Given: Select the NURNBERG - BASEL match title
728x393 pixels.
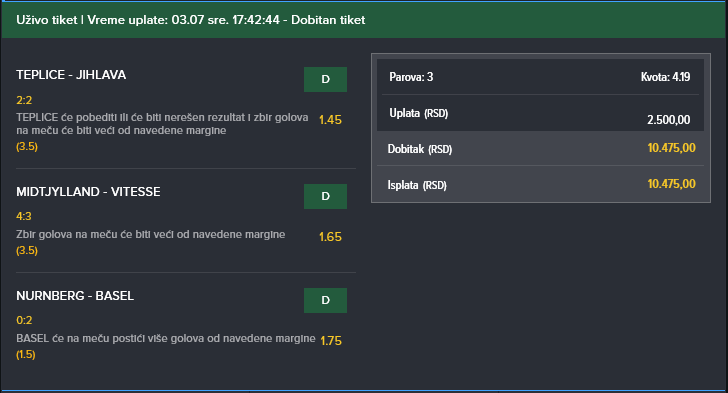Looking at the screenshot, I should [x=75, y=296].
